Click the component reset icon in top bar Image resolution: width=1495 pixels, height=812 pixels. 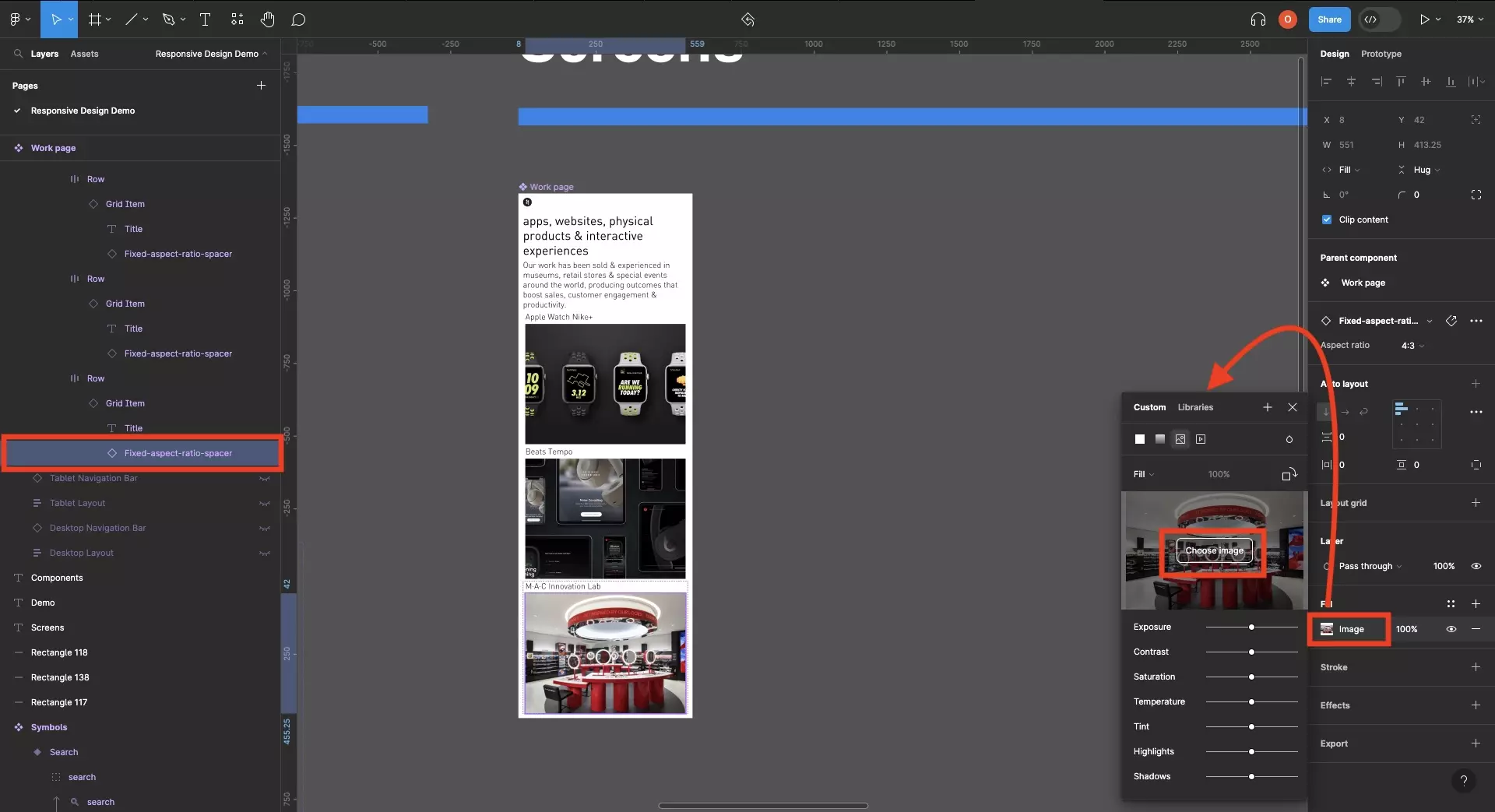coord(747,19)
